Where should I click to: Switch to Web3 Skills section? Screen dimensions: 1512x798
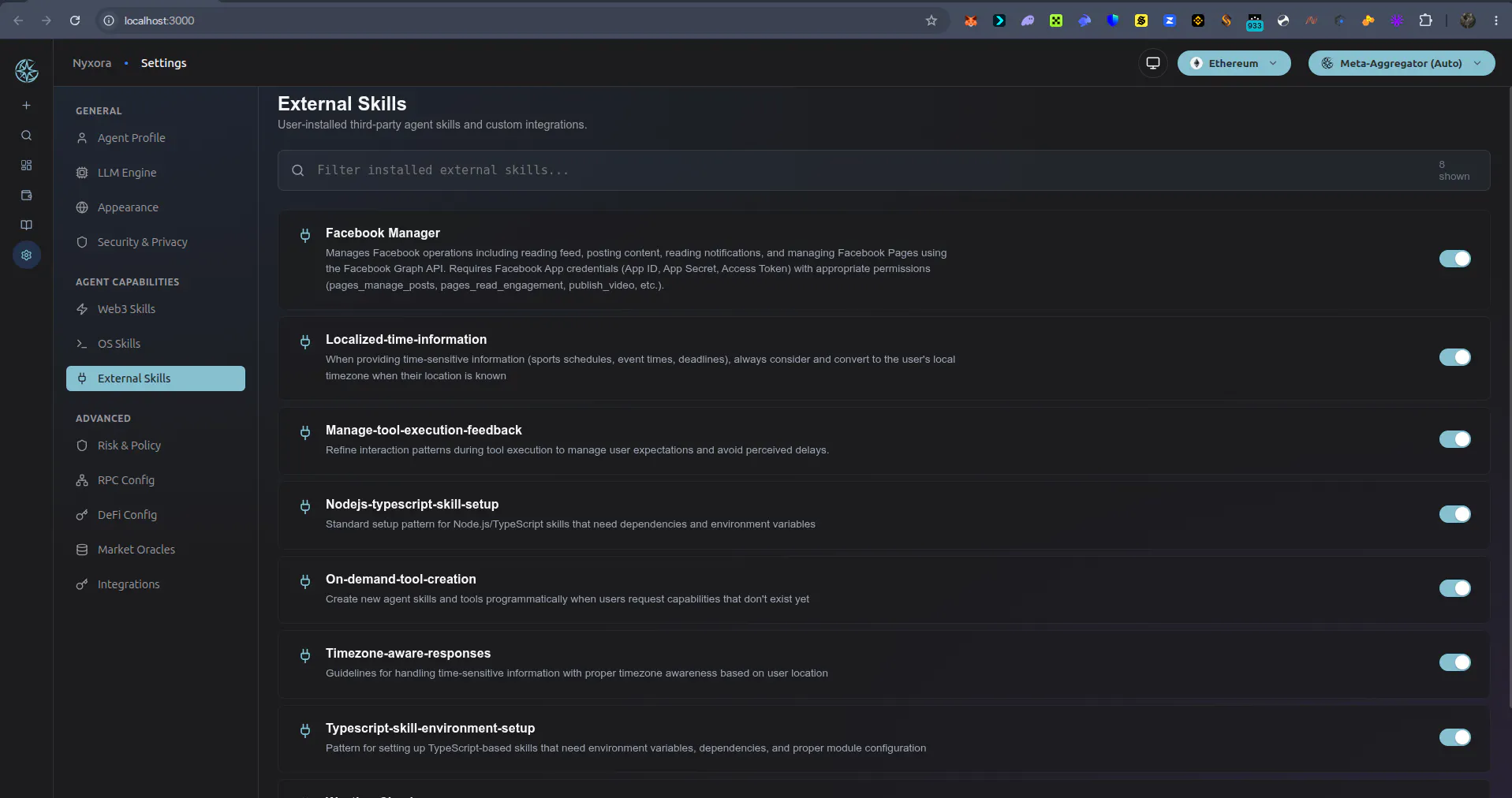pos(155,309)
